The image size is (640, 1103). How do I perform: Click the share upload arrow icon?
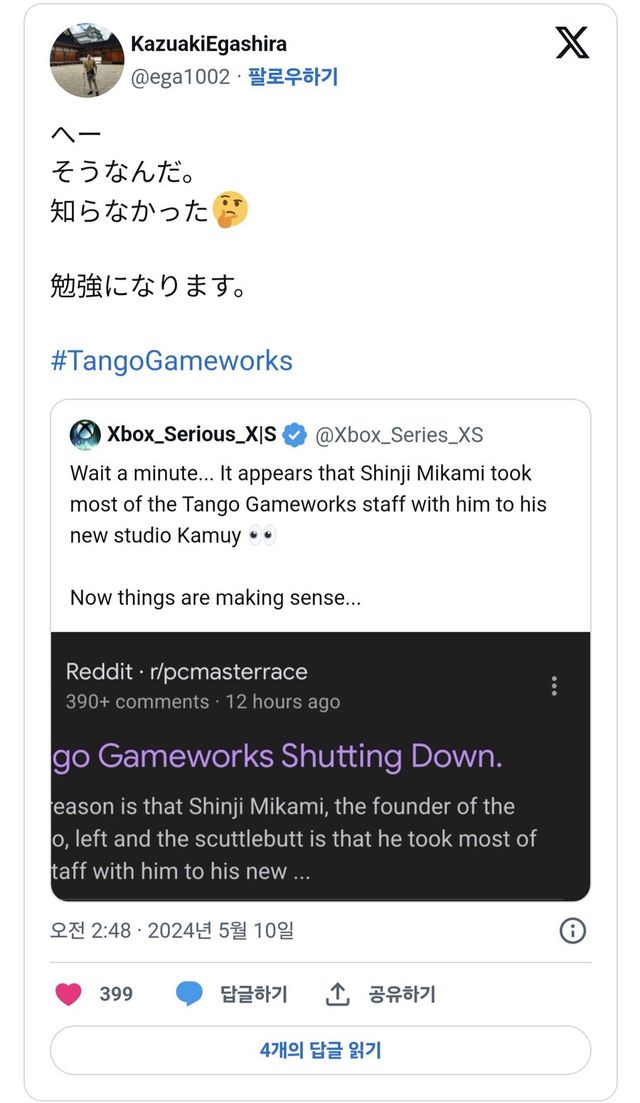tap(338, 994)
